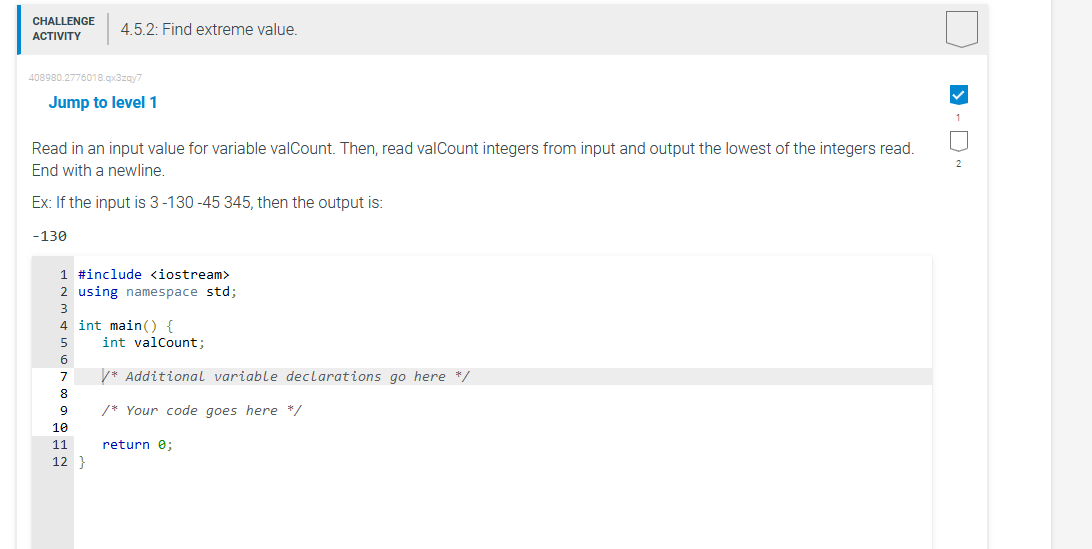Click the blank editor area below code

click(501, 510)
